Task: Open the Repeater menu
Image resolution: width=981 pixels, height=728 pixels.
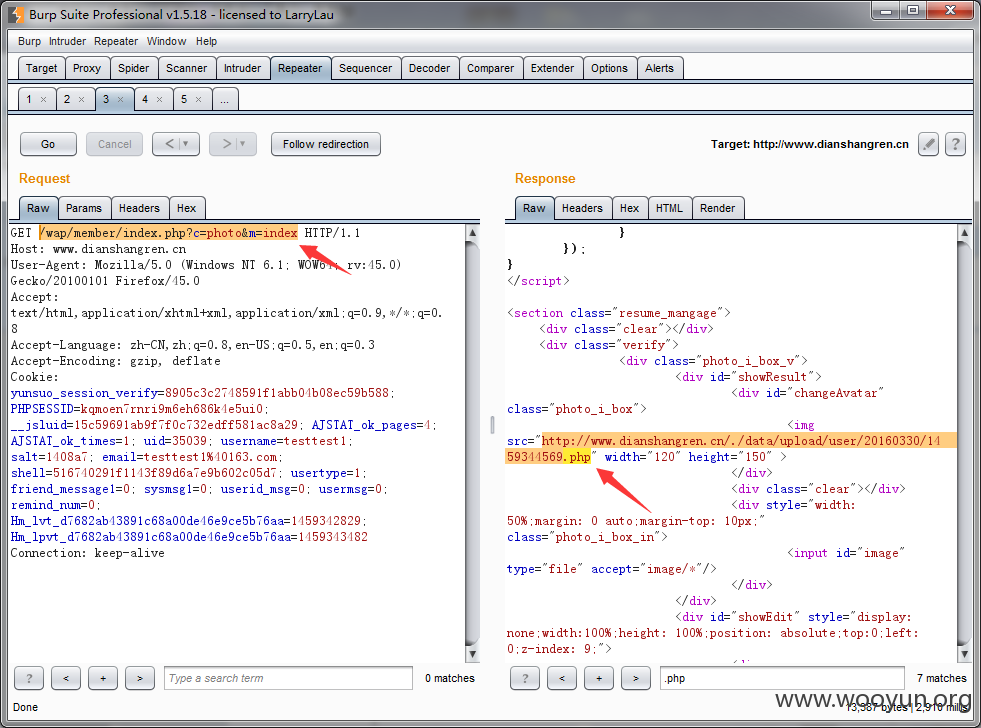Action: tap(116, 41)
